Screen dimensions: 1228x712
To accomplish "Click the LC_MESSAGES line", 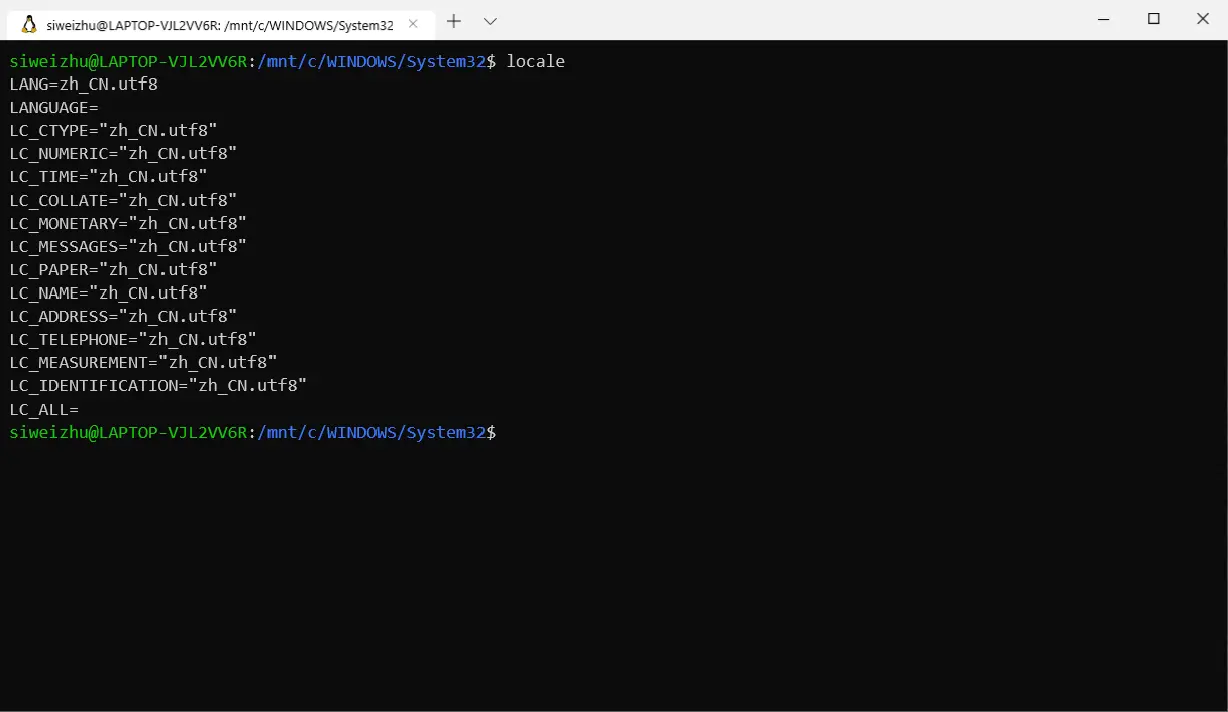I will (x=128, y=246).
